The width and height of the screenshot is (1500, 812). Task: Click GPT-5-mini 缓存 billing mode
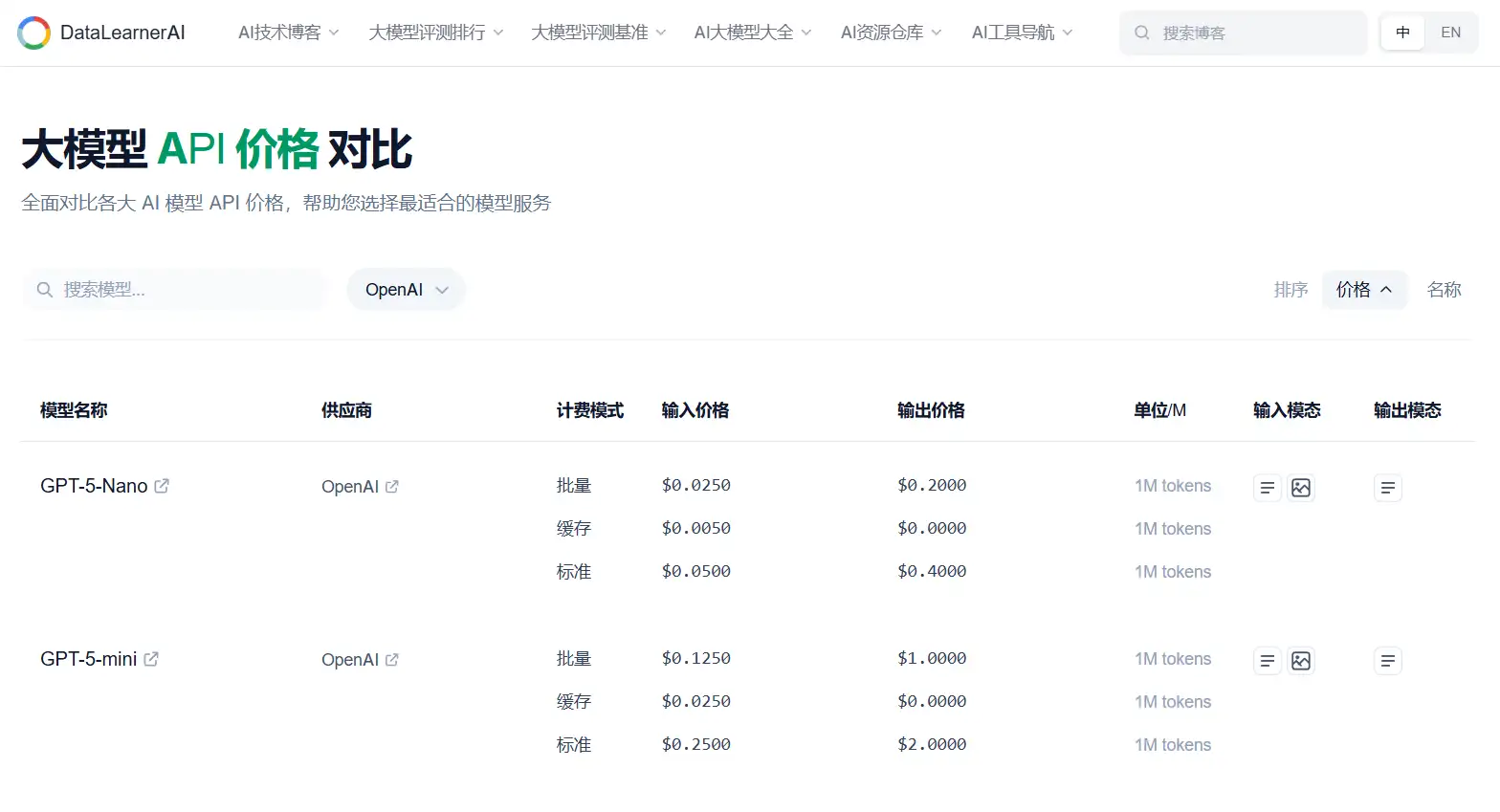pyautogui.click(x=574, y=702)
